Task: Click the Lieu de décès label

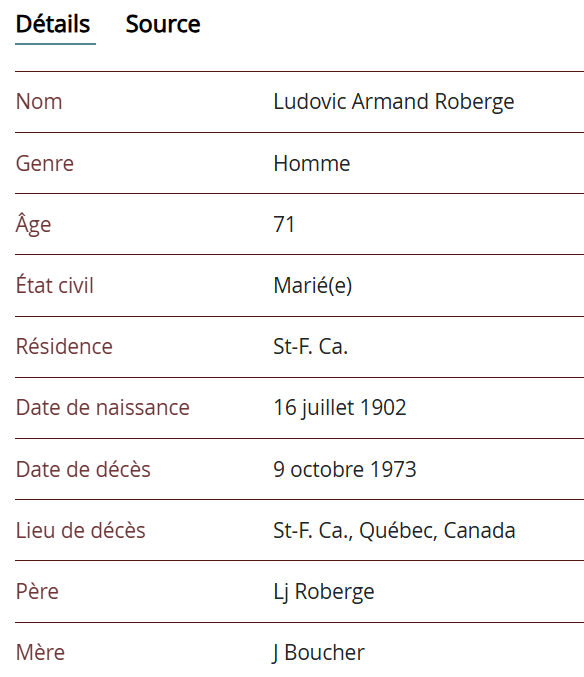Action: [81, 531]
